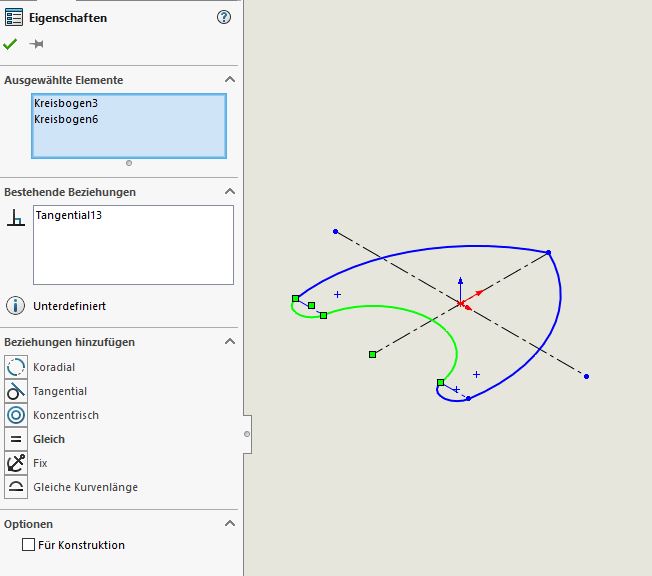The width and height of the screenshot is (652, 576).
Task: Add the Gleiche Kurvenlänge relation
Action: (85, 487)
